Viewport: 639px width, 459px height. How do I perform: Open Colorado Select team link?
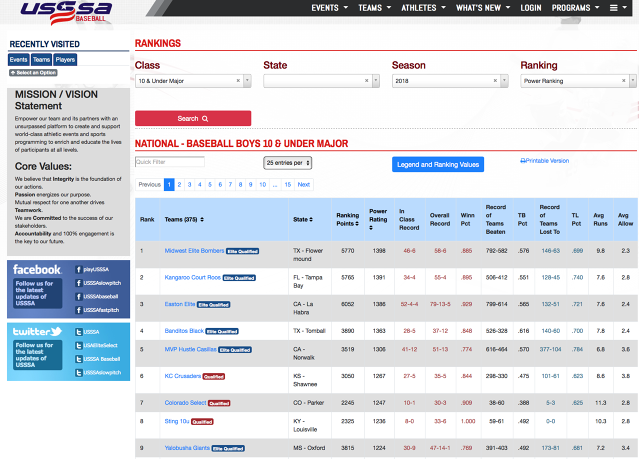click(x=185, y=403)
